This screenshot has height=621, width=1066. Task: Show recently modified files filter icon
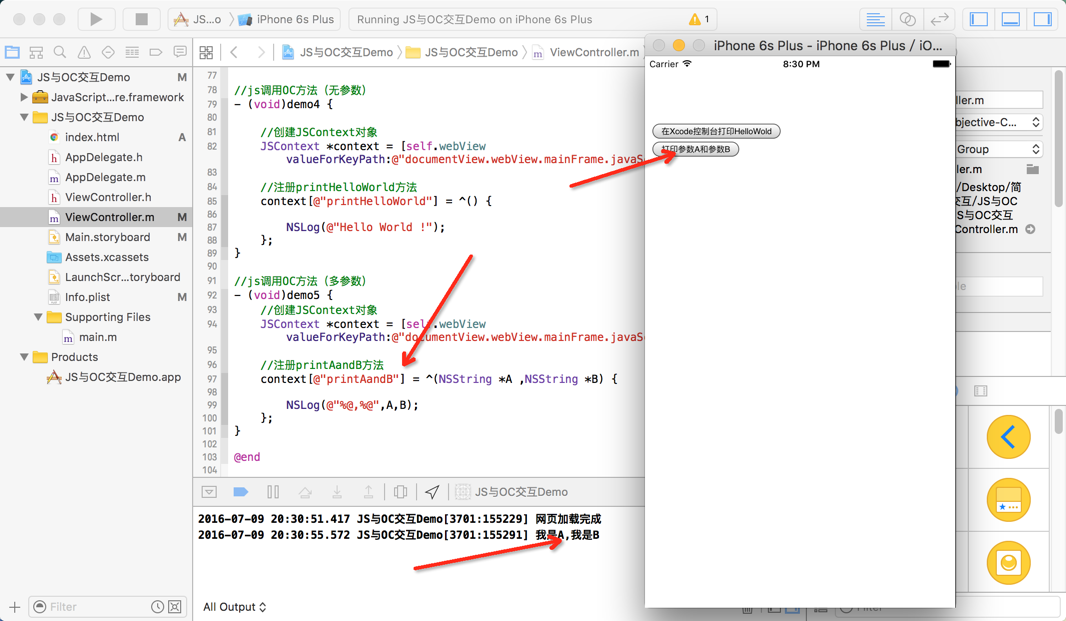coord(157,607)
